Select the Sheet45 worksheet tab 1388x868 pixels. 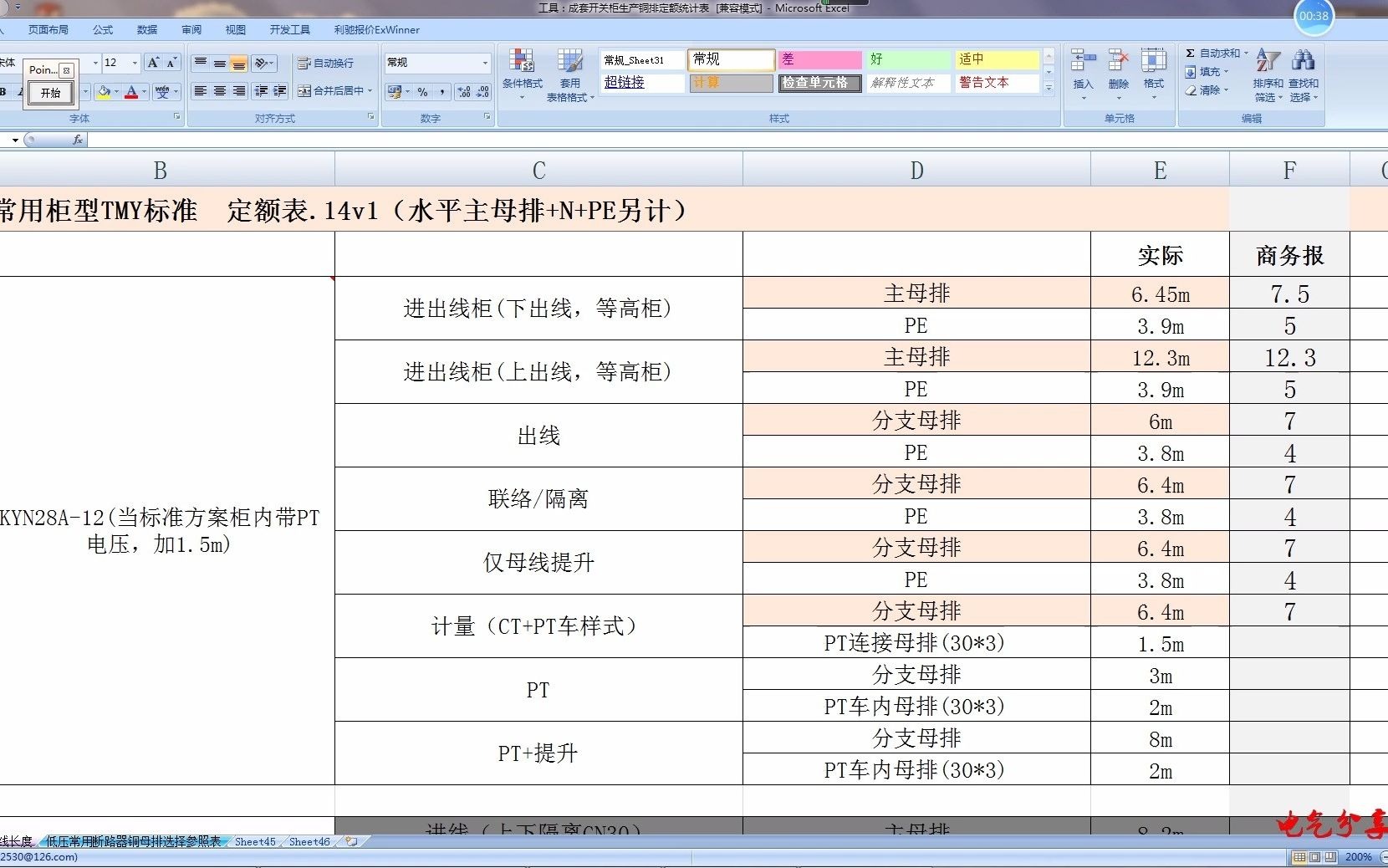(253, 842)
